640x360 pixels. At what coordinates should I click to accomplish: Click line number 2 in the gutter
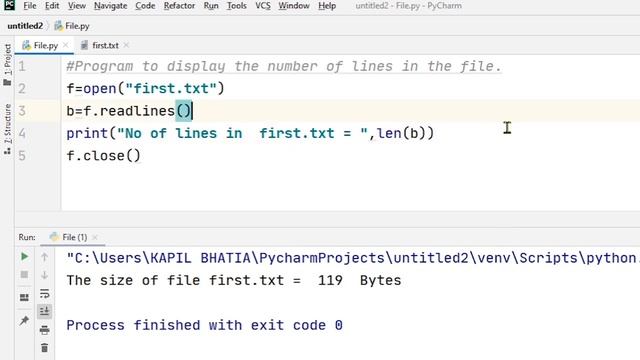point(22,89)
